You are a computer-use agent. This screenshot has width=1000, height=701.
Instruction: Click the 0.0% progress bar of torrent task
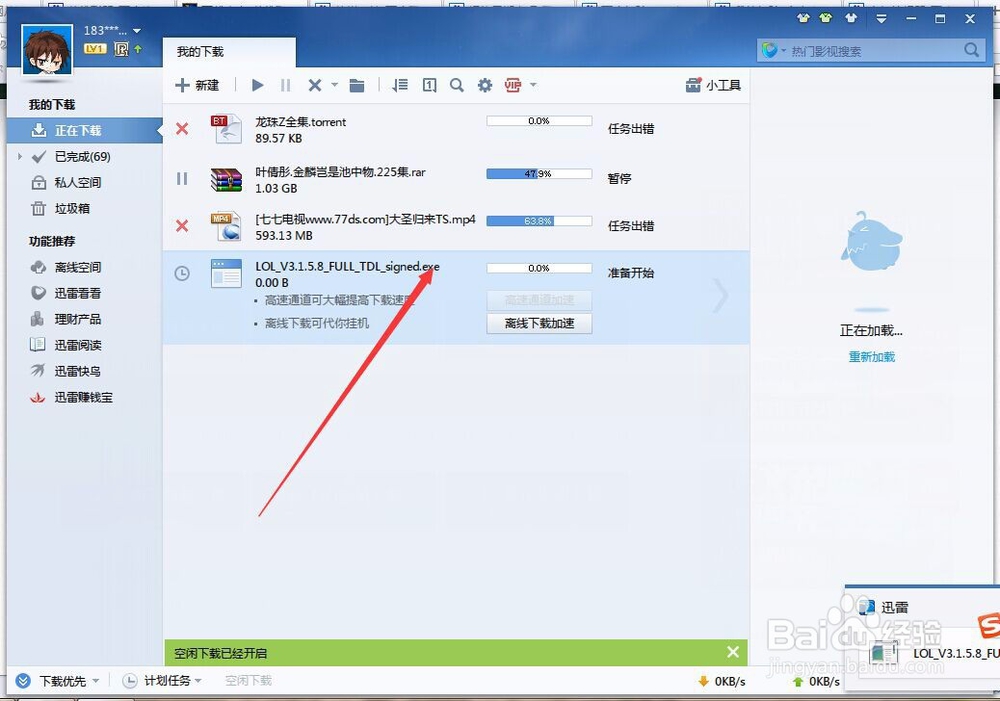539,121
